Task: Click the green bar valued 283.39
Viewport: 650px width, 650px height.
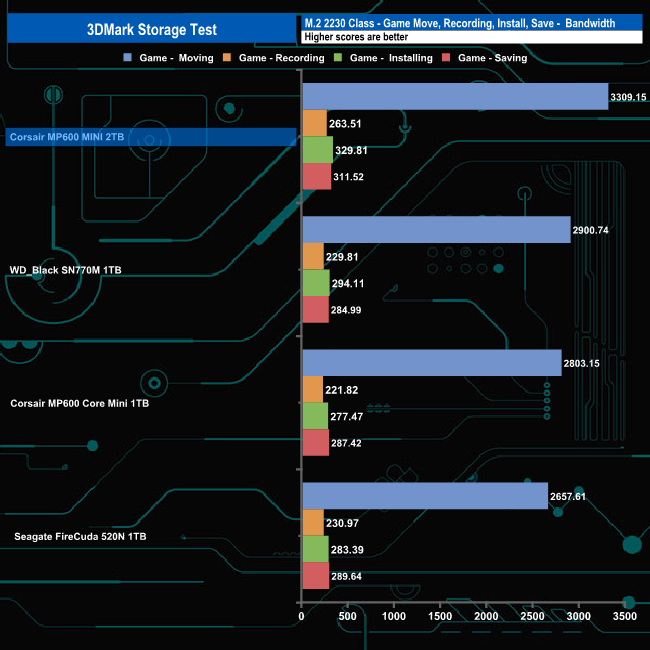Action: (316, 549)
